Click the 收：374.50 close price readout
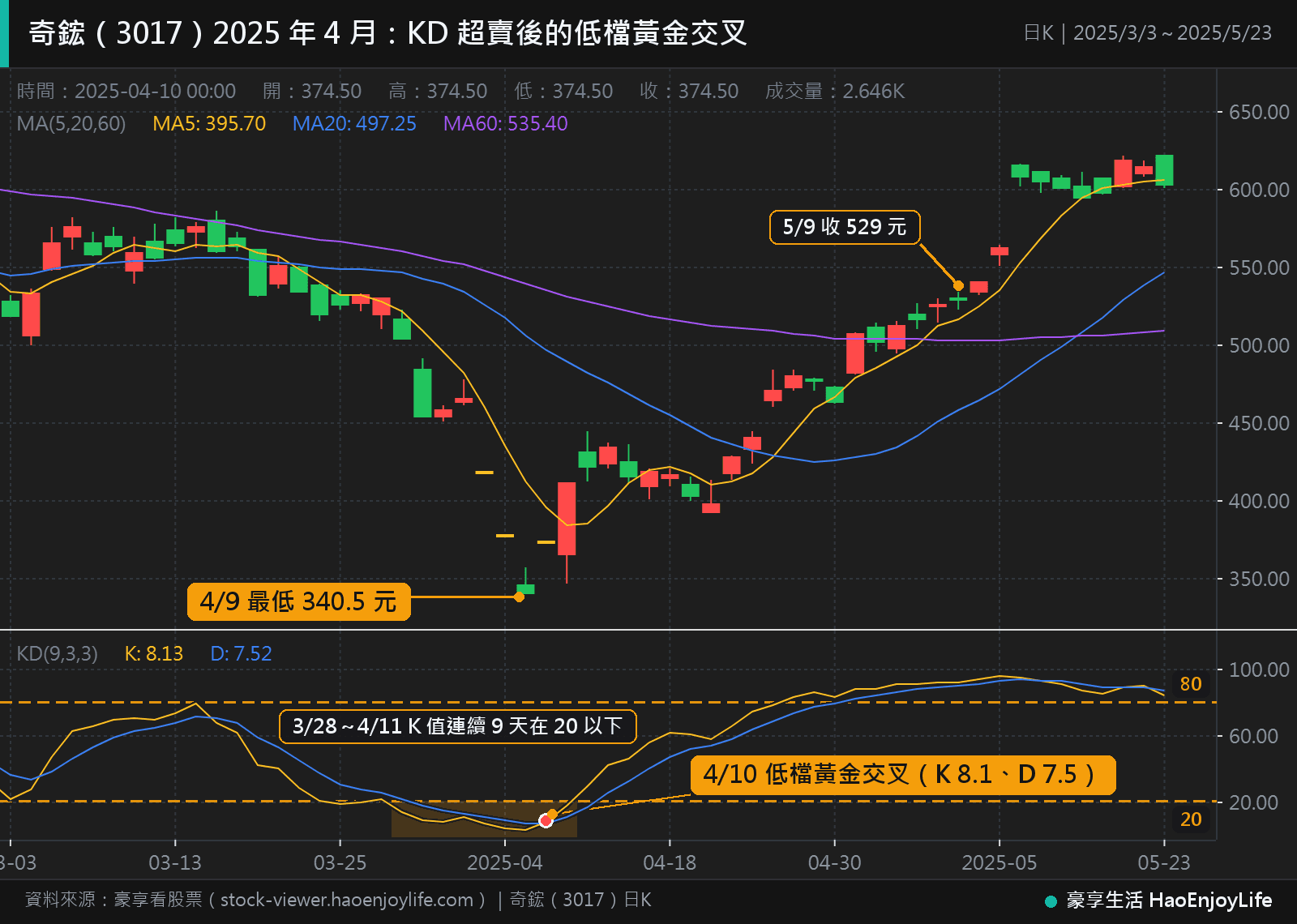This screenshot has width=1297, height=924. tap(689, 91)
